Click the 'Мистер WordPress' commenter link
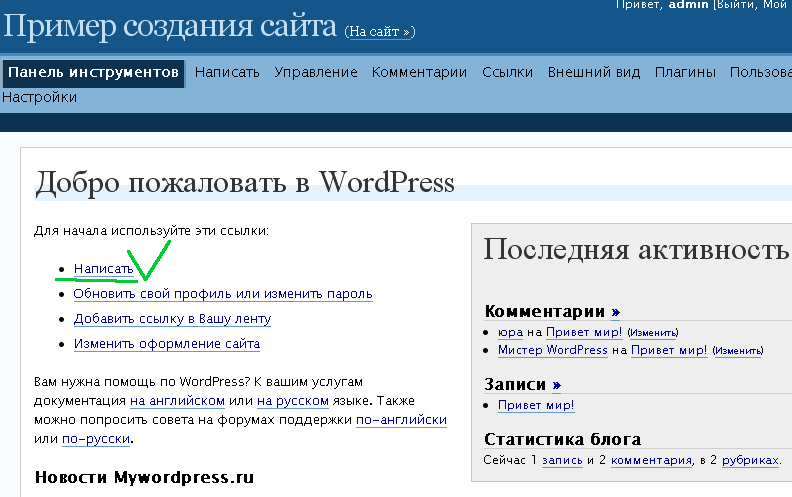 click(553, 350)
